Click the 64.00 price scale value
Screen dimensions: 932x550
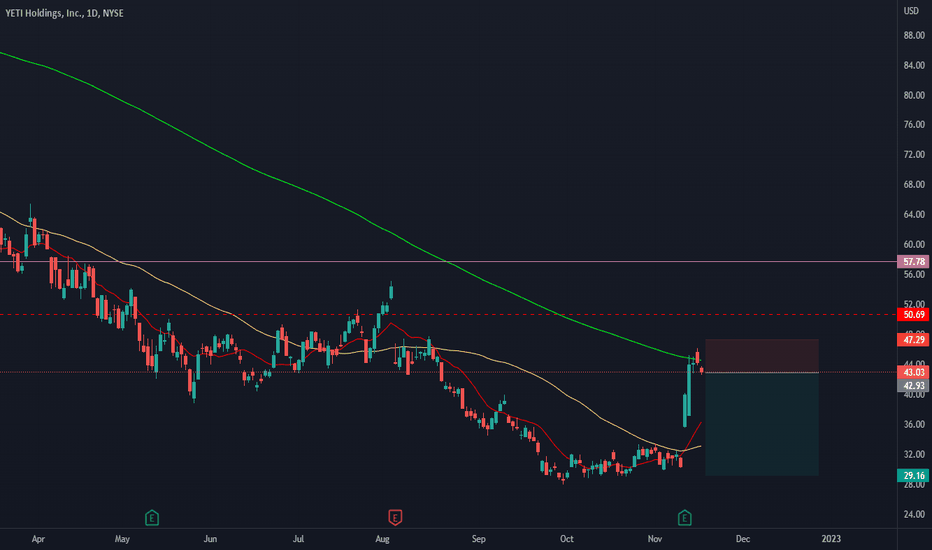point(914,215)
